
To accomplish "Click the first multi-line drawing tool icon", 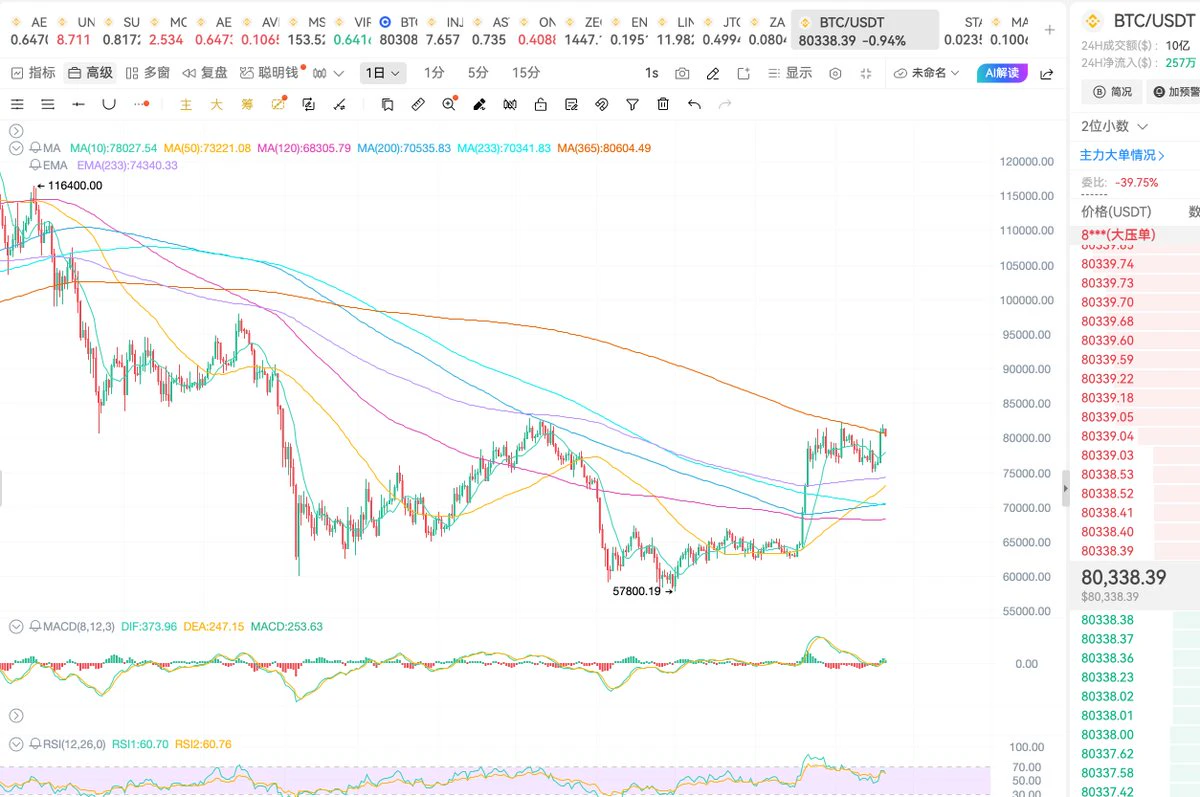I will click(x=17, y=104).
